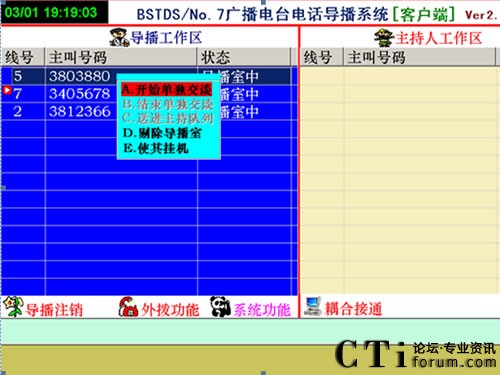
Task: Click the 耦合接通 button
Action: pyautogui.click(x=353, y=309)
